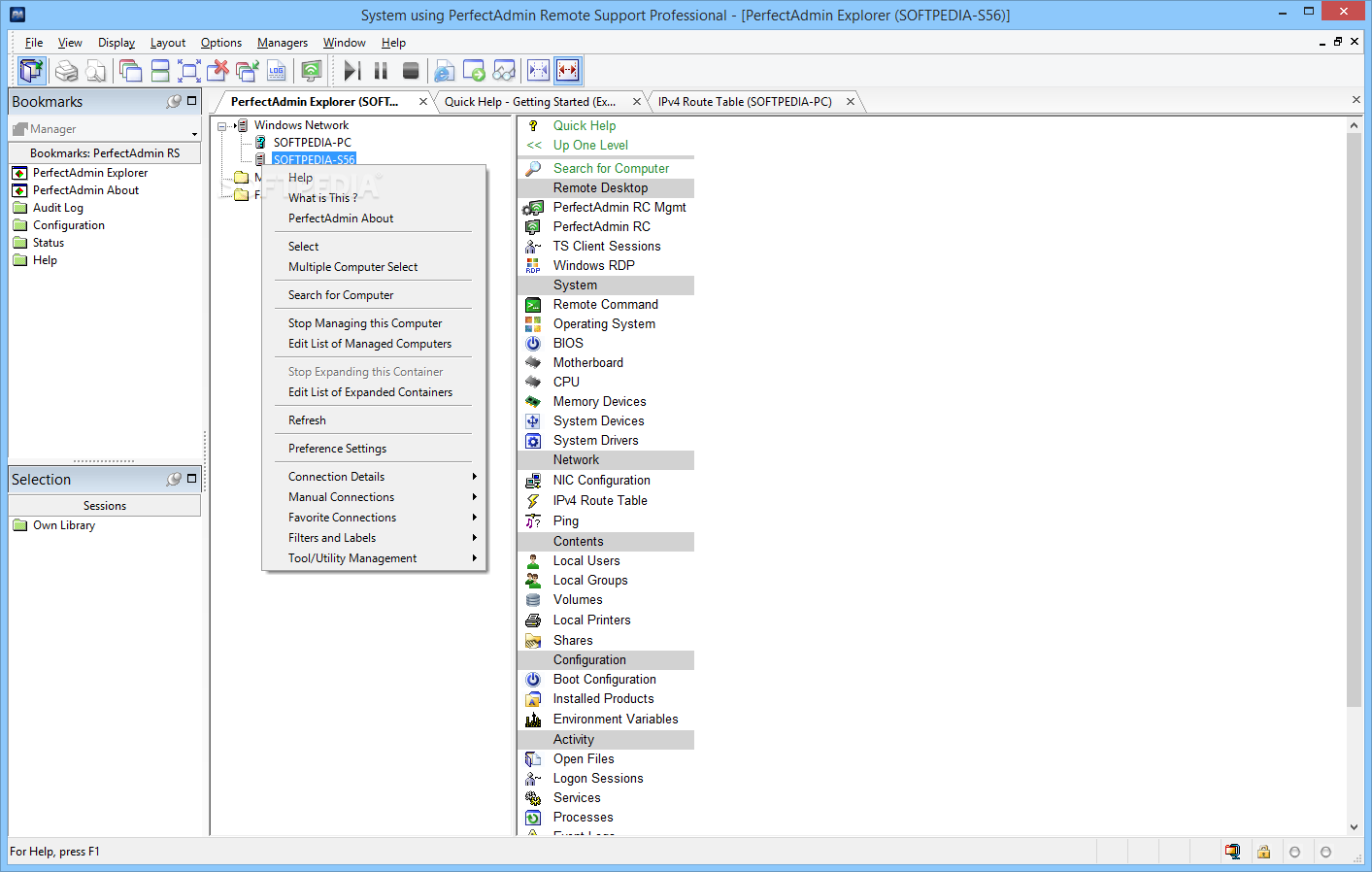Click the System Drivers gear icon

[x=533, y=441]
